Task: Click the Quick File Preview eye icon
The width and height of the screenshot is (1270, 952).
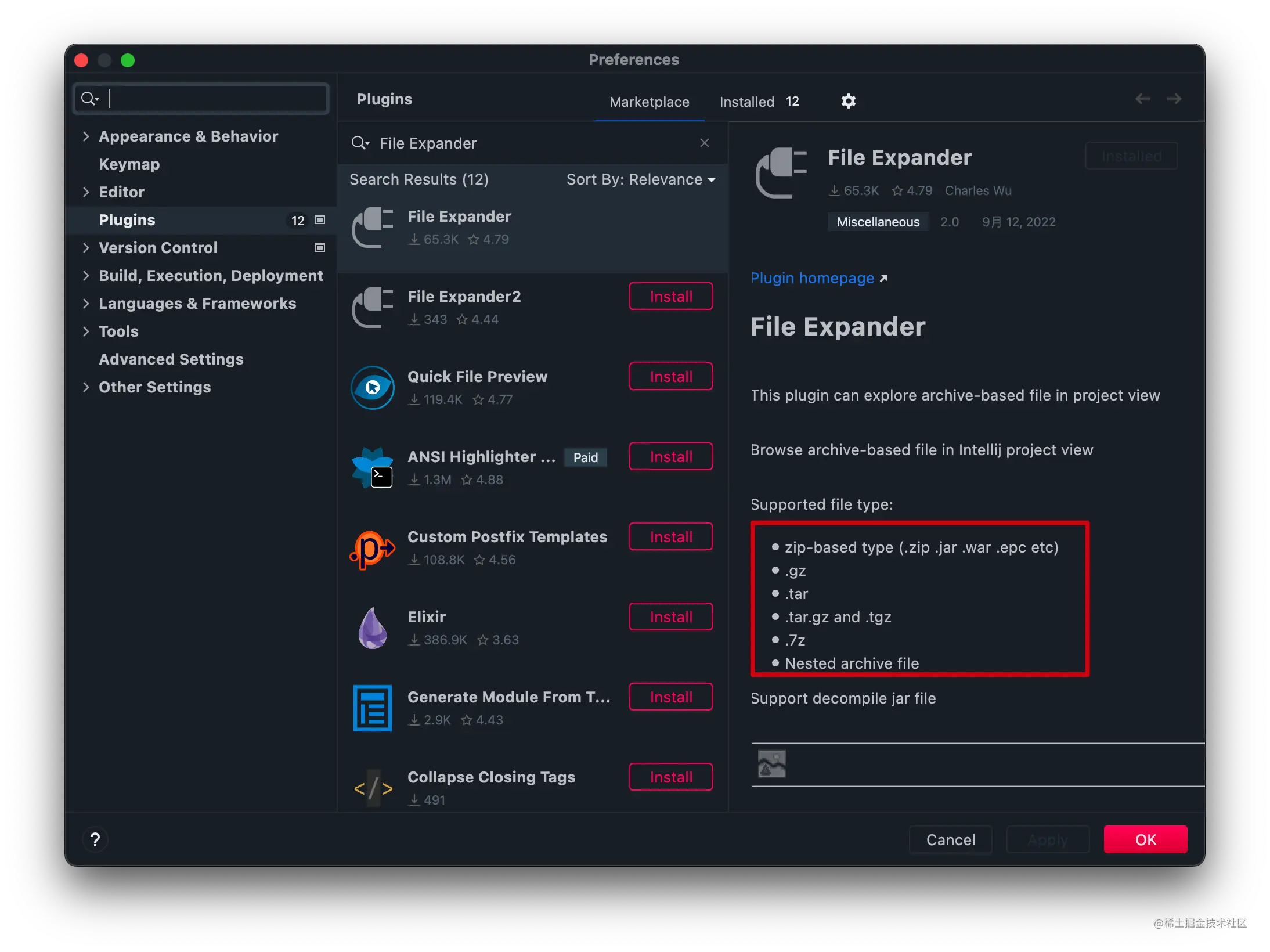Action: [373, 388]
